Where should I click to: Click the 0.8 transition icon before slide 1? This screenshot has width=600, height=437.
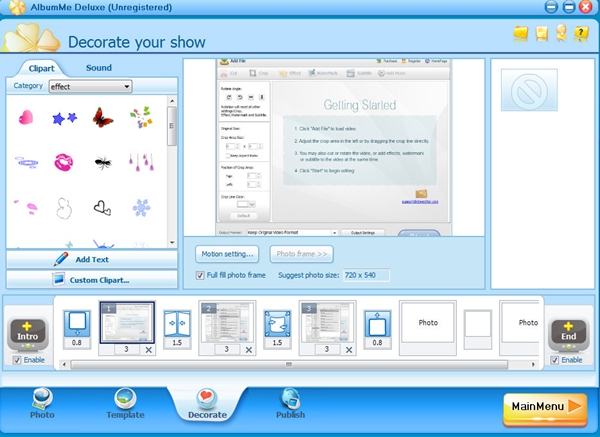pos(77,324)
